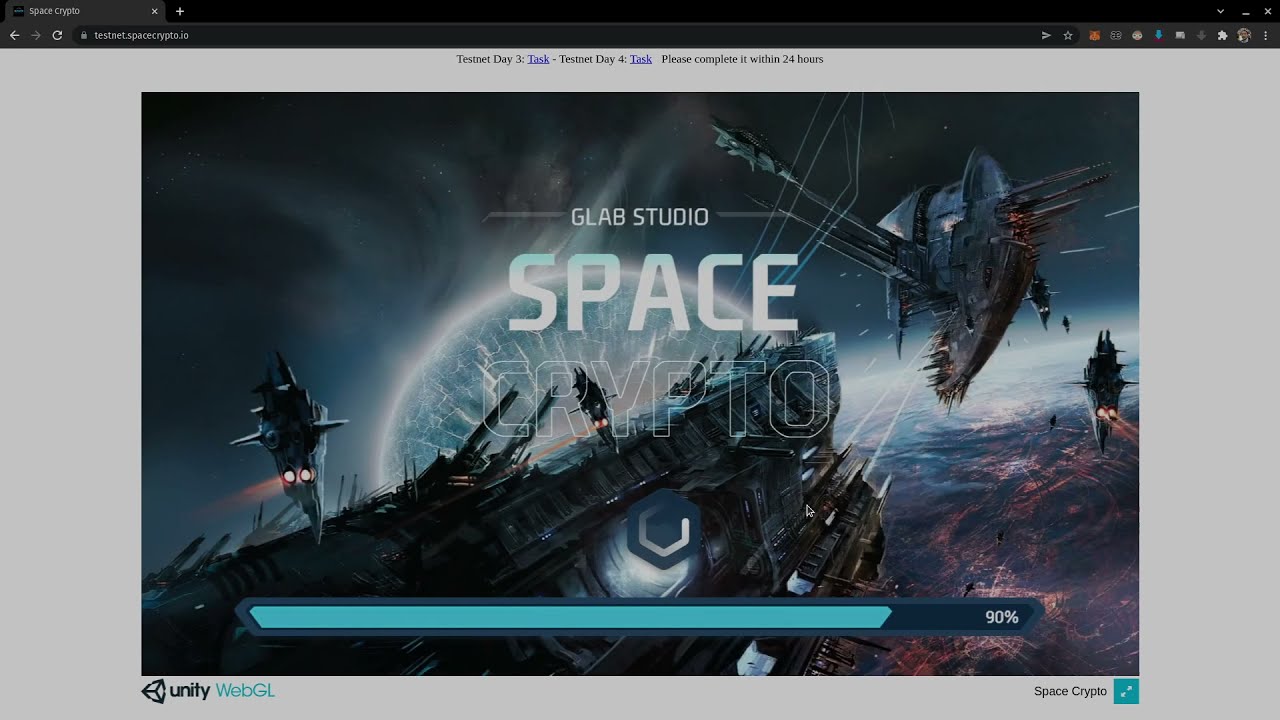Click the Unity WebGL logo
Viewport: 1280px width, 720px height.
click(x=208, y=691)
